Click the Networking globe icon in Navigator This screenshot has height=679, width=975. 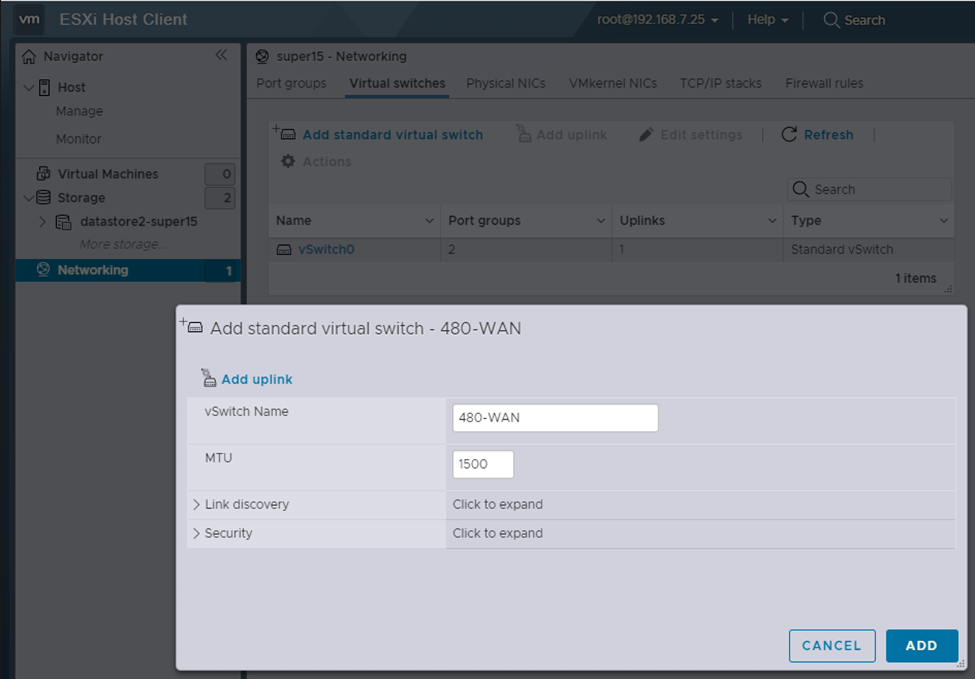point(43,270)
